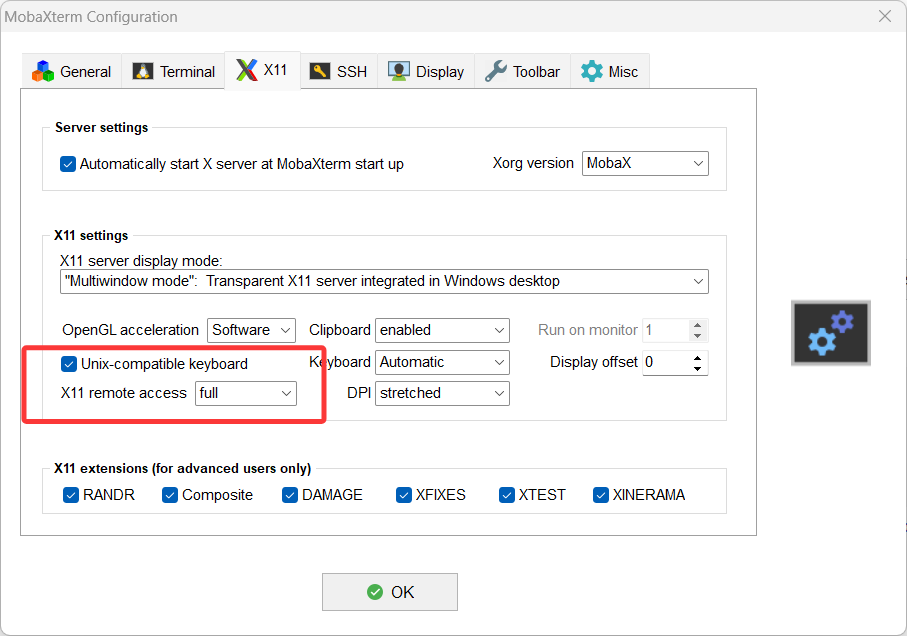Decrease the Display offset value
This screenshot has width=907, height=636.
698,368
